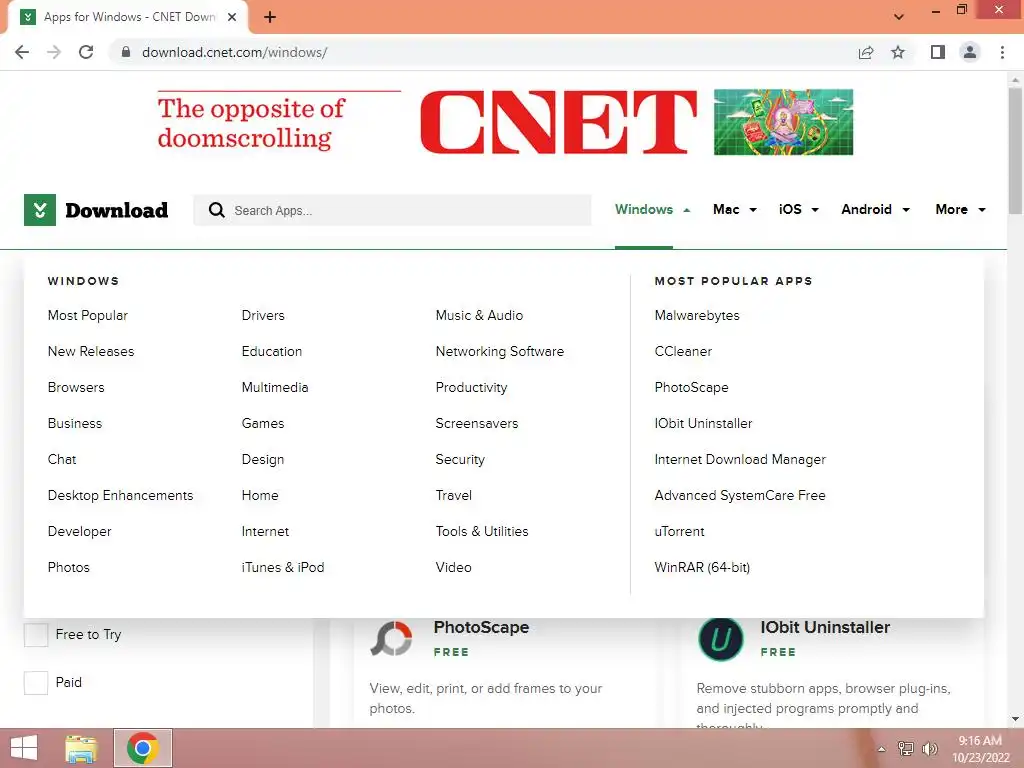Screen dimensions: 1024x768
Task: Go back with the browser back arrow
Action: click(x=22, y=52)
